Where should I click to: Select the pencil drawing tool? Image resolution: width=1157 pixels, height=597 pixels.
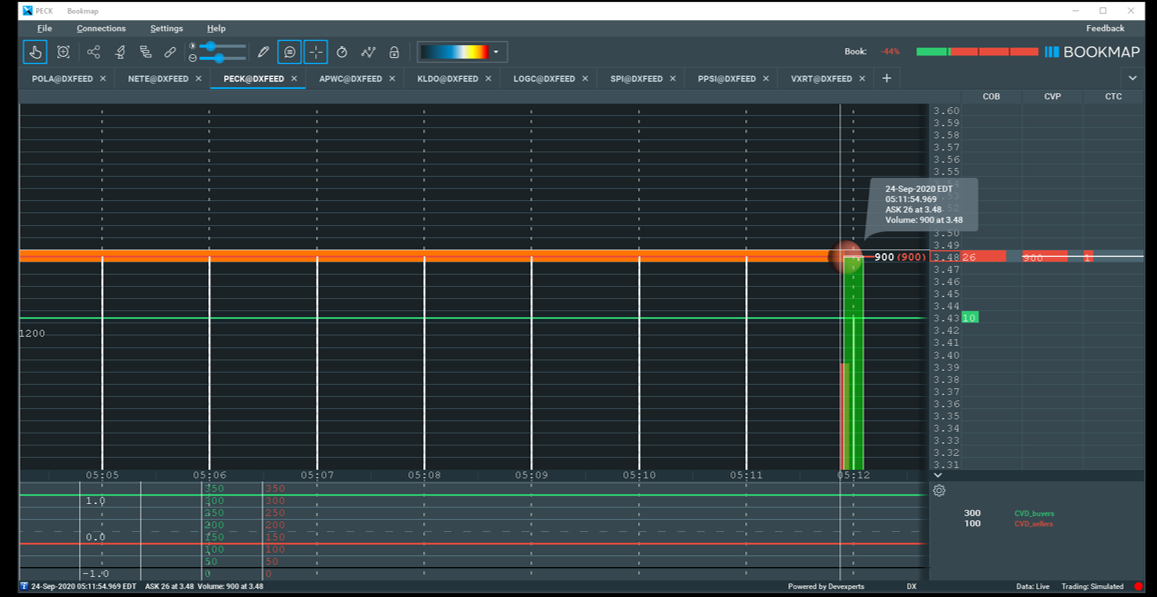pyautogui.click(x=263, y=52)
